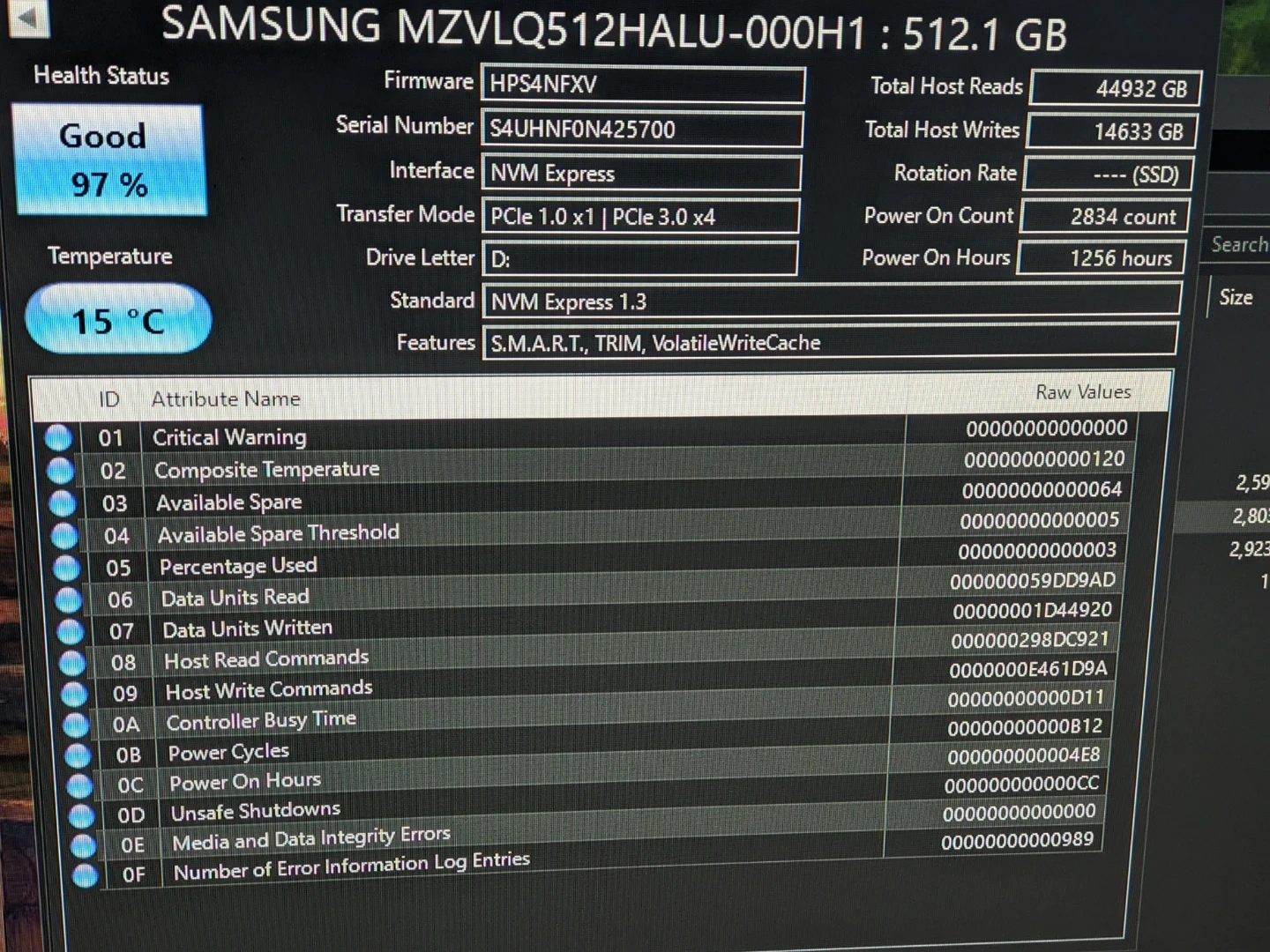
Task: Click the previous disk arrow button
Action: click(28, 18)
